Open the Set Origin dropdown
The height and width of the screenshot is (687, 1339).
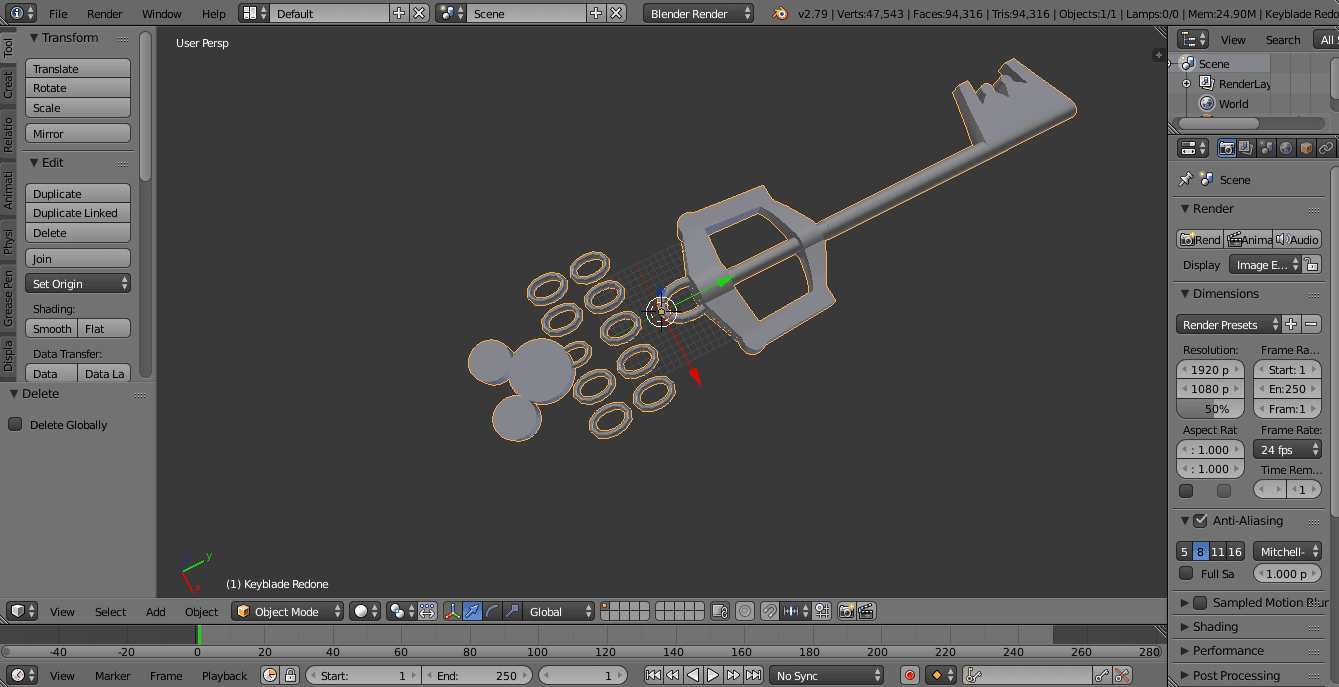78,284
